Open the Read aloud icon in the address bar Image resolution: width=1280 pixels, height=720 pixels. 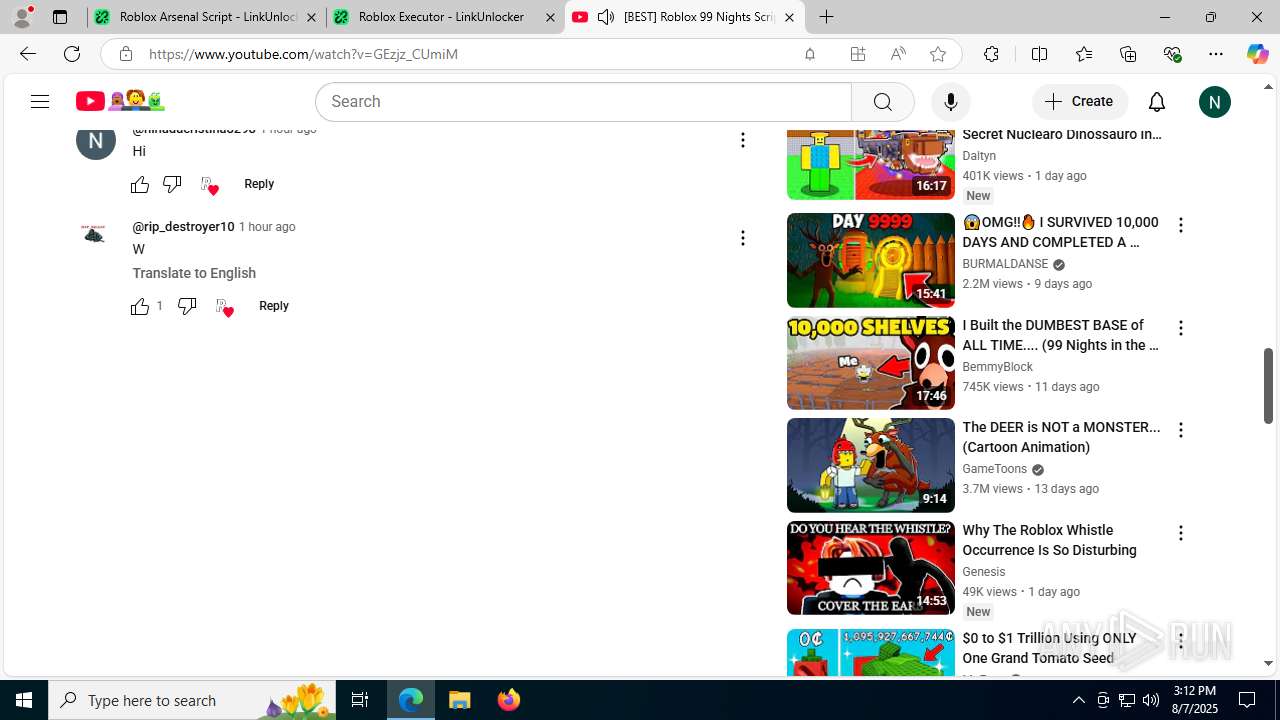[898, 54]
